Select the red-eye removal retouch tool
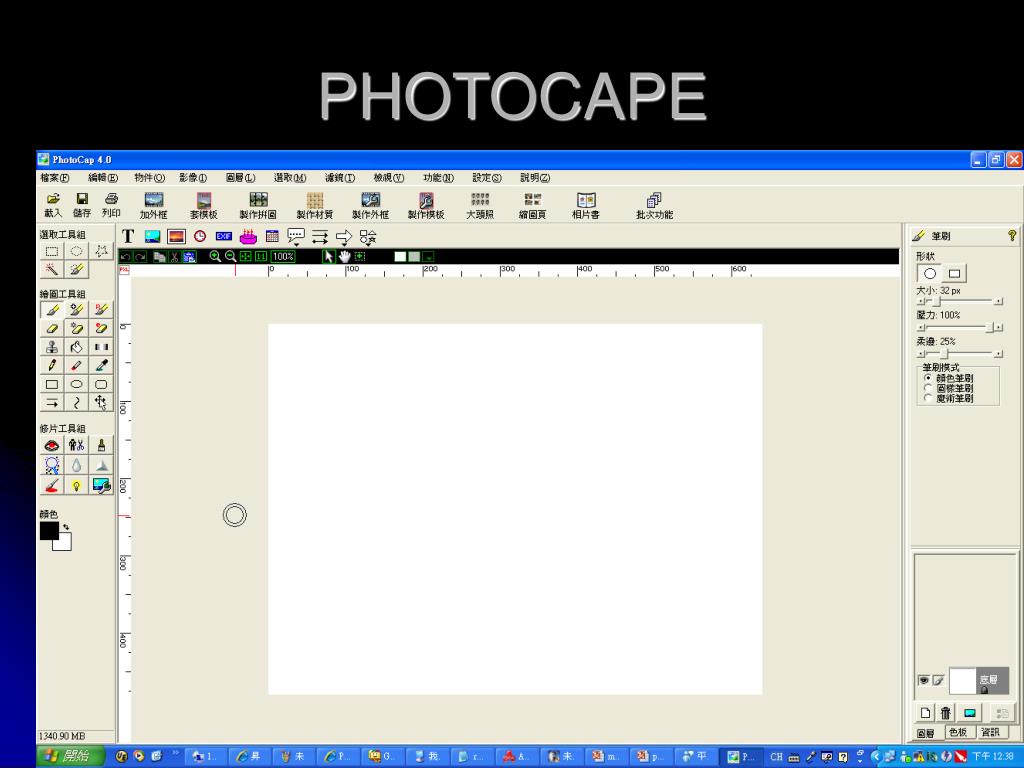This screenshot has width=1024, height=768. (52, 445)
